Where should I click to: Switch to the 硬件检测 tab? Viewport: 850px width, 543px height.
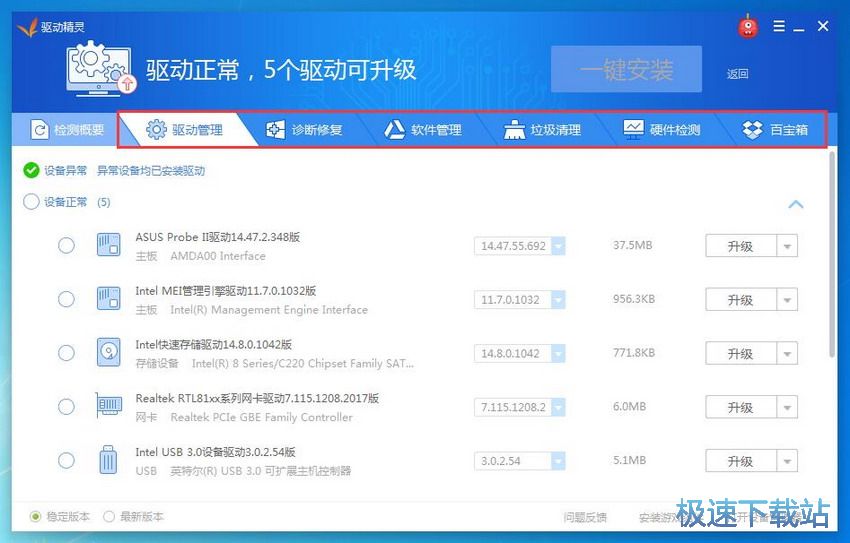[x=662, y=130]
